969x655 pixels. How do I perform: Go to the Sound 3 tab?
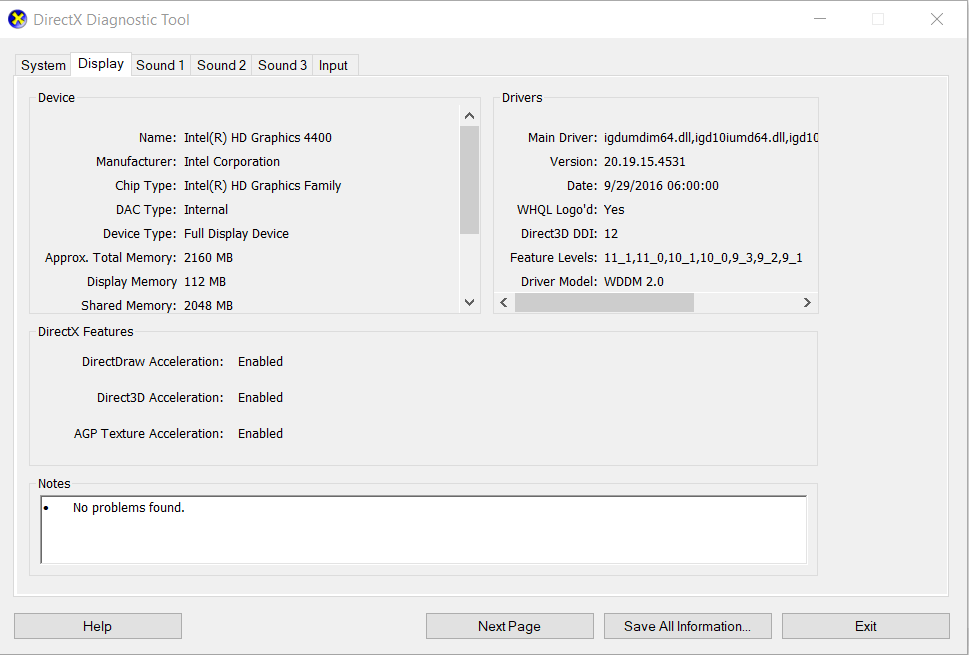tap(282, 66)
